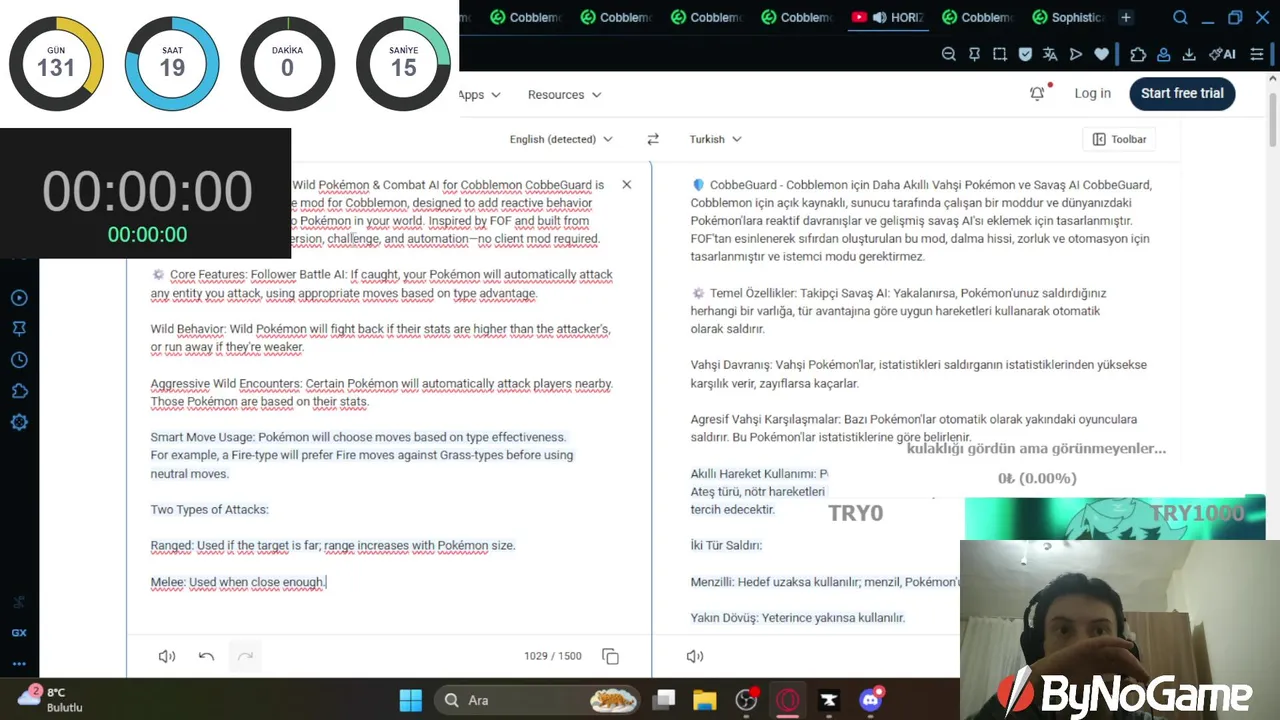
Task: Switch to the Sophisticated tab
Action: 1068,17
